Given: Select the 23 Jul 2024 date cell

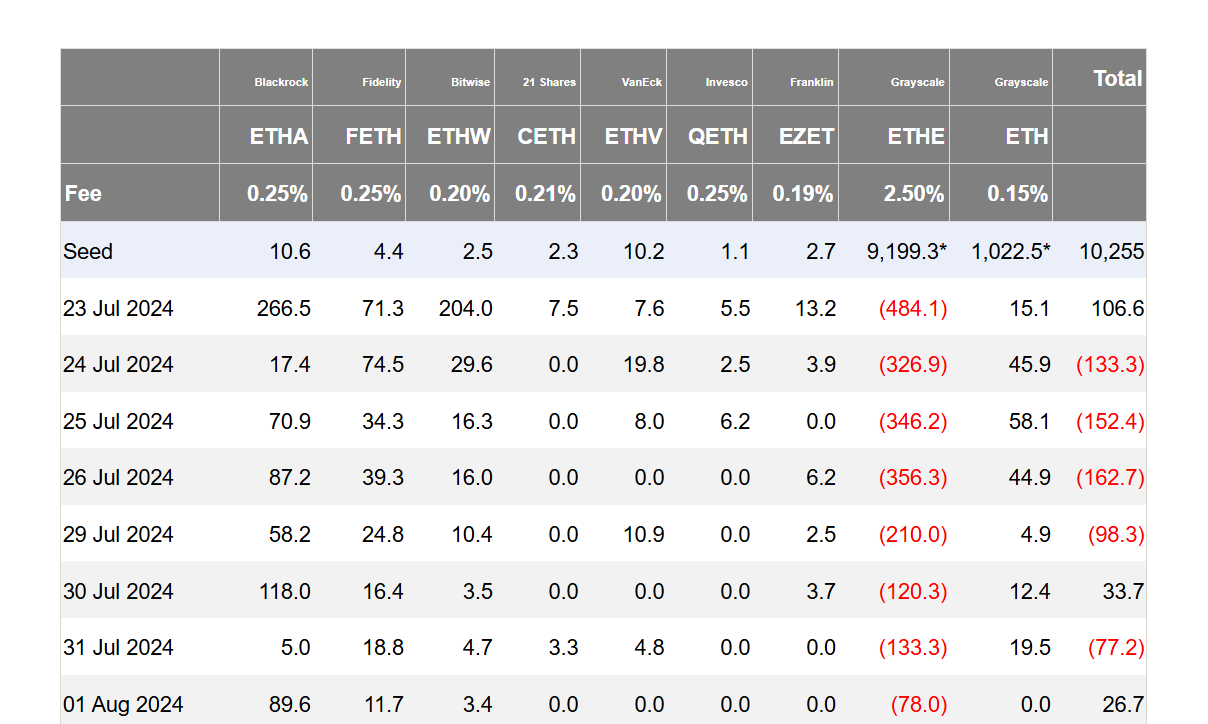Looking at the screenshot, I should tap(118, 308).
